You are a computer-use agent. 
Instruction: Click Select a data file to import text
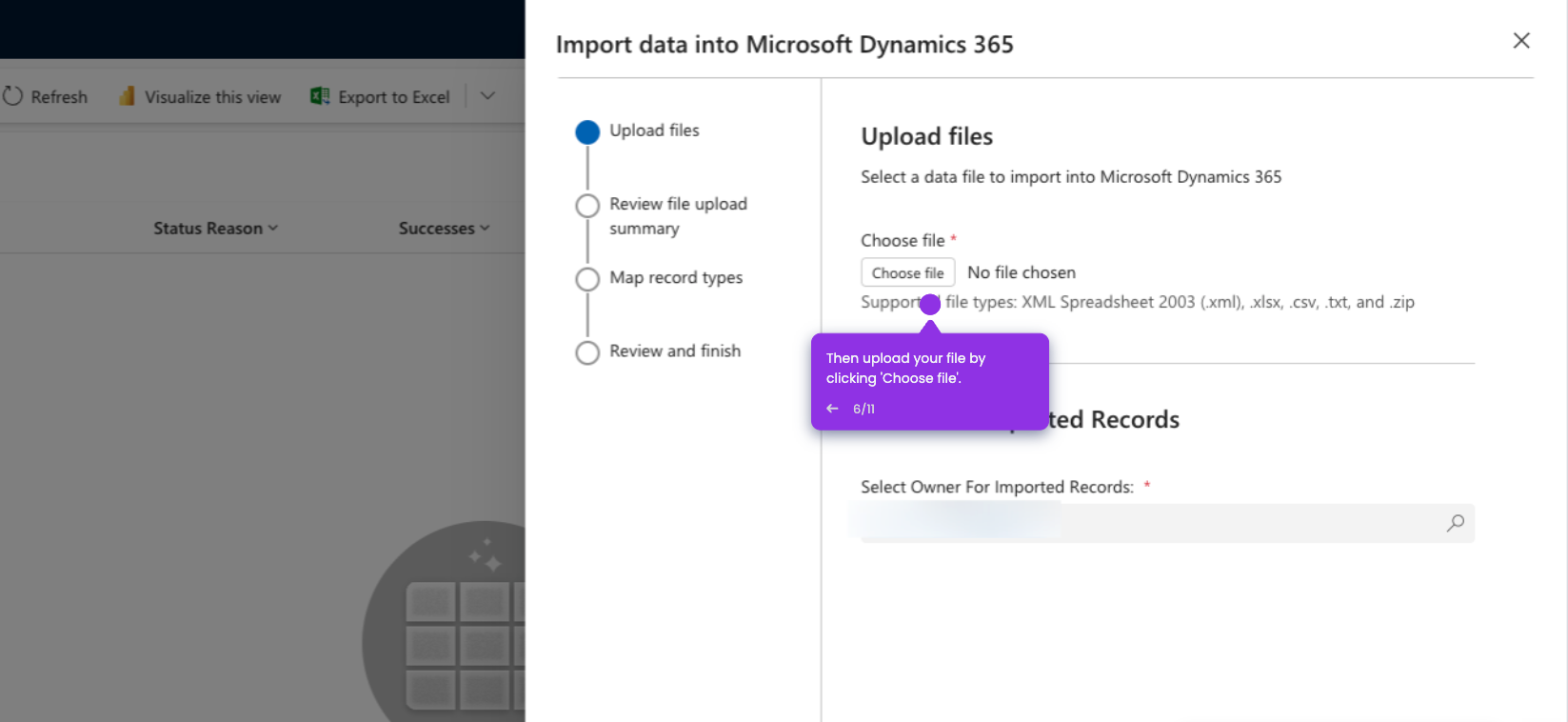click(1071, 177)
